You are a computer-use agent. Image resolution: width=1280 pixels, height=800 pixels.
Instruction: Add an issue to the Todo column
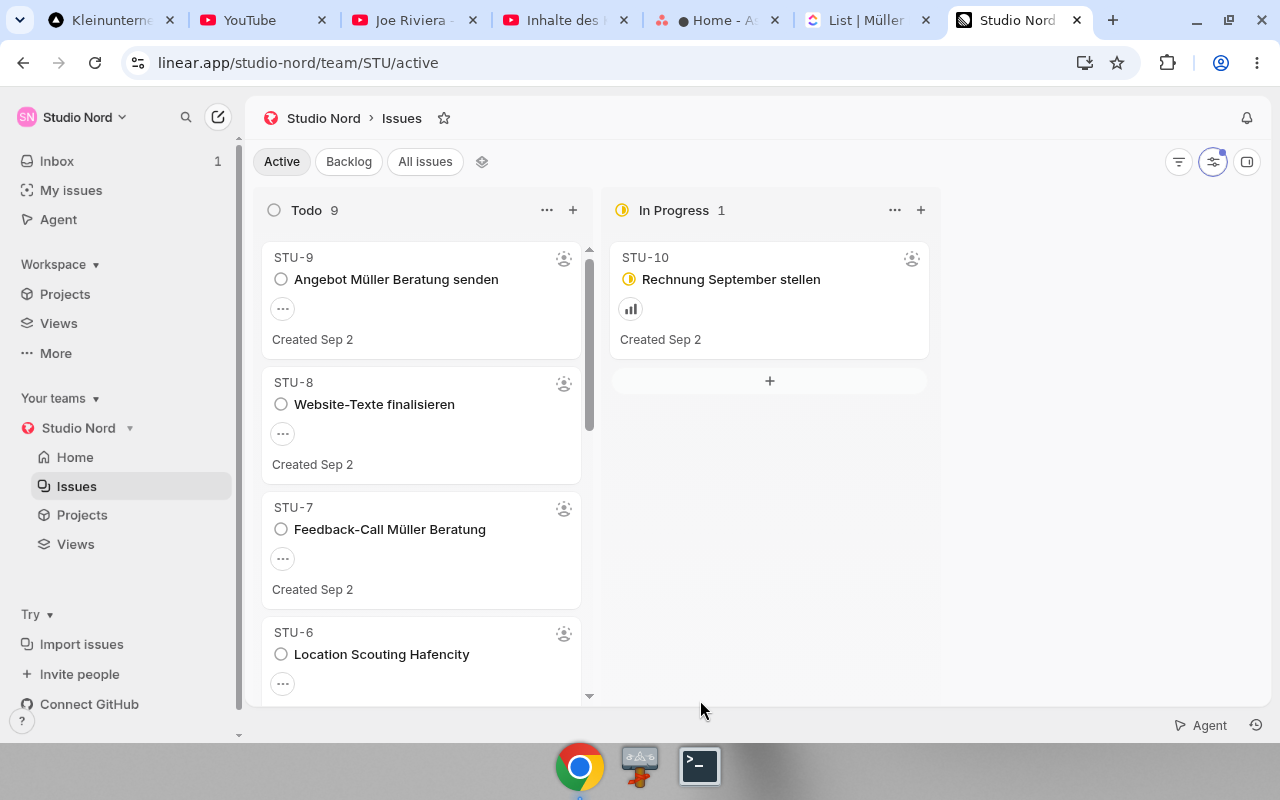tap(573, 210)
